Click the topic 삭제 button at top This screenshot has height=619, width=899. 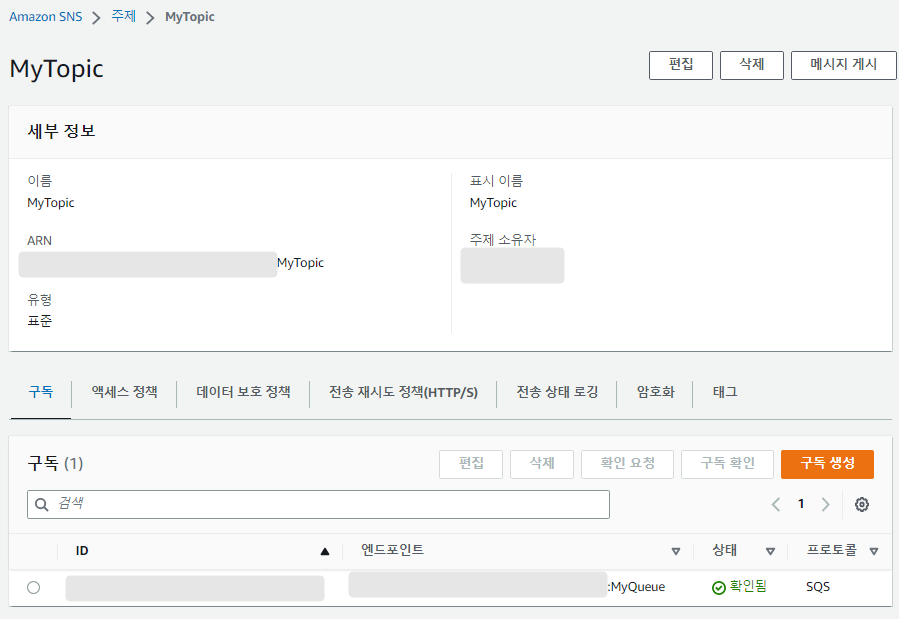coord(752,65)
